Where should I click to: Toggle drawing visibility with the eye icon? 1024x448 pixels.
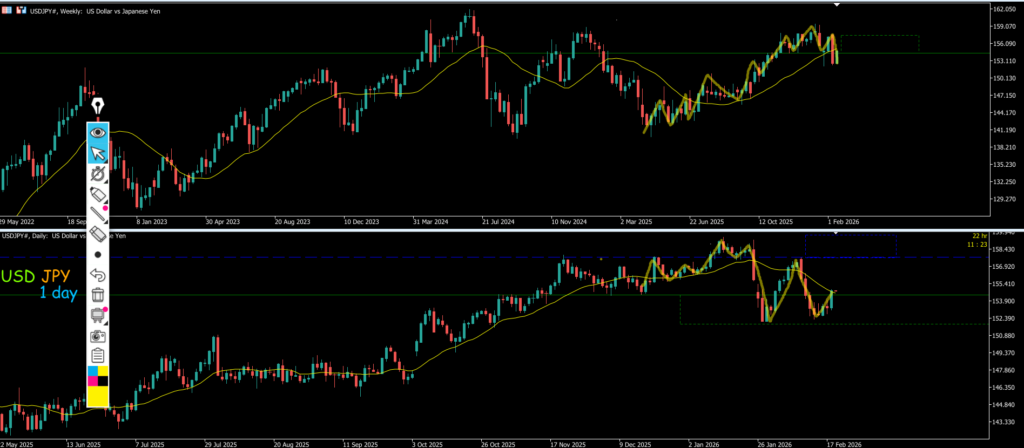point(98,132)
